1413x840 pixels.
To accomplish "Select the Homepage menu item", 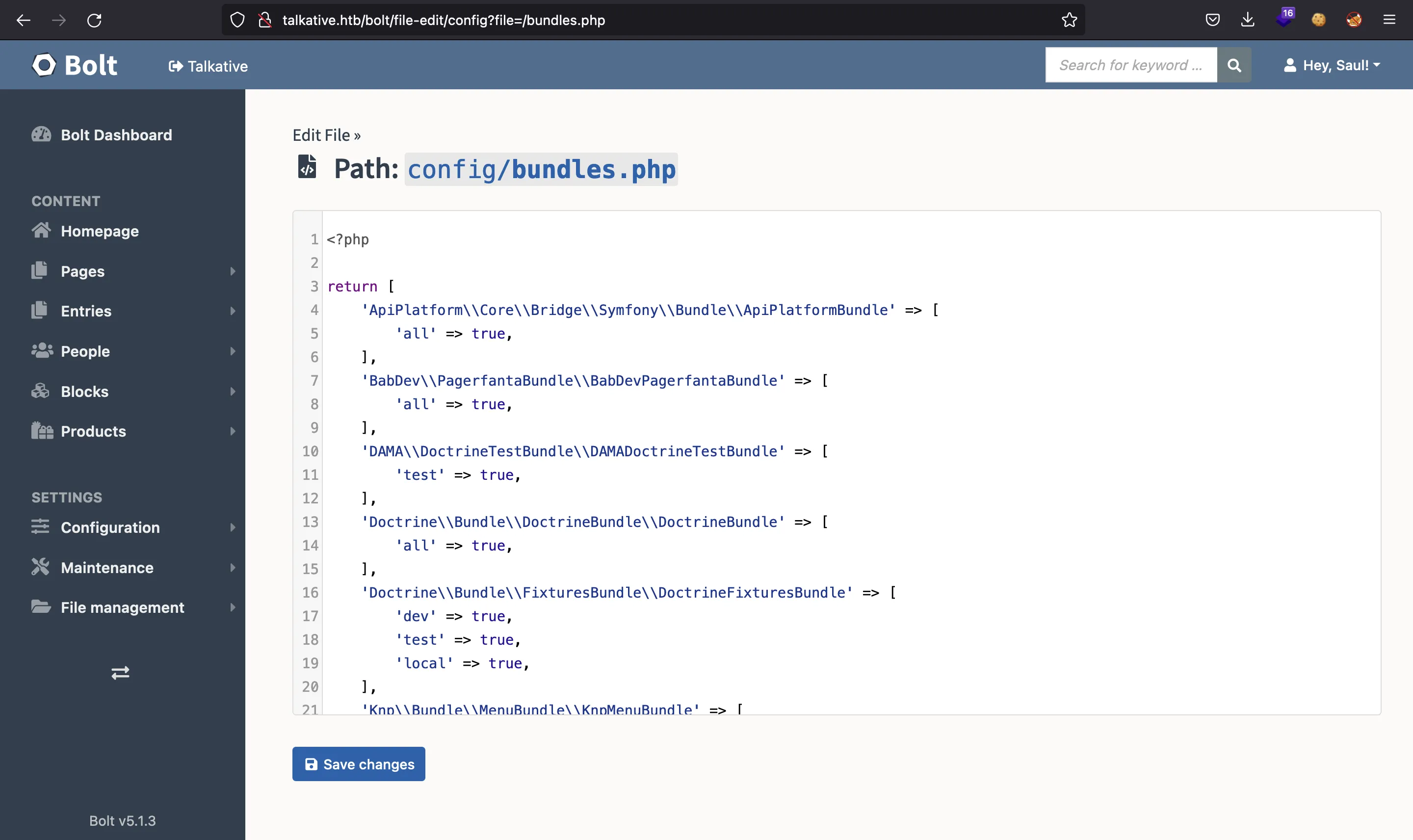I will pos(99,231).
